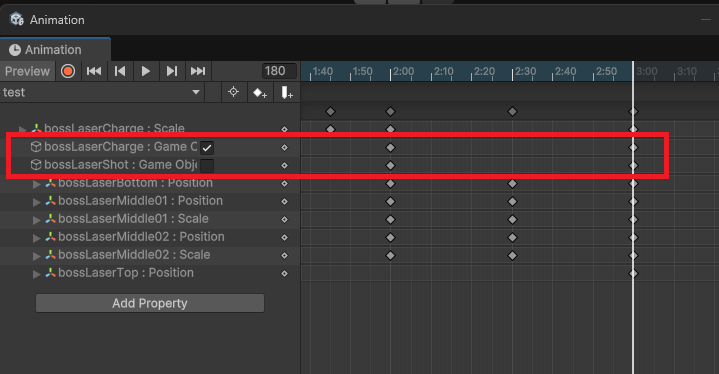Jump to the end of the clip
This screenshot has width=719, height=374.
pos(198,71)
